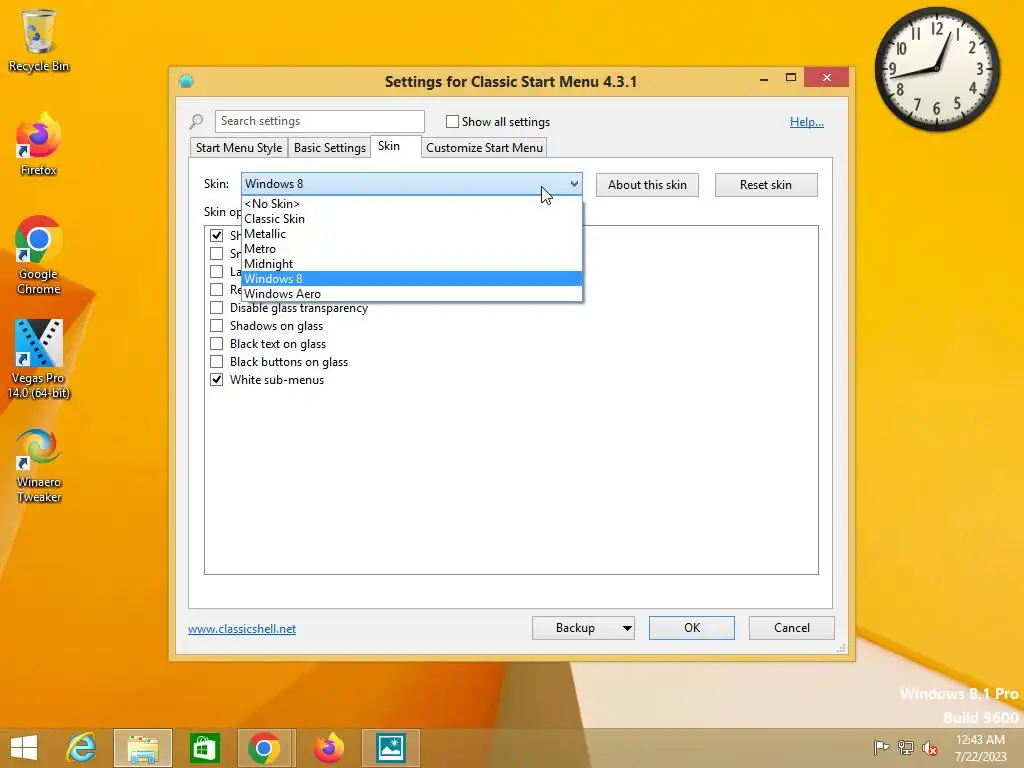Image resolution: width=1024 pixels, height=768 pixels.
Task: Open the Help link
Action: click(807, 122)
